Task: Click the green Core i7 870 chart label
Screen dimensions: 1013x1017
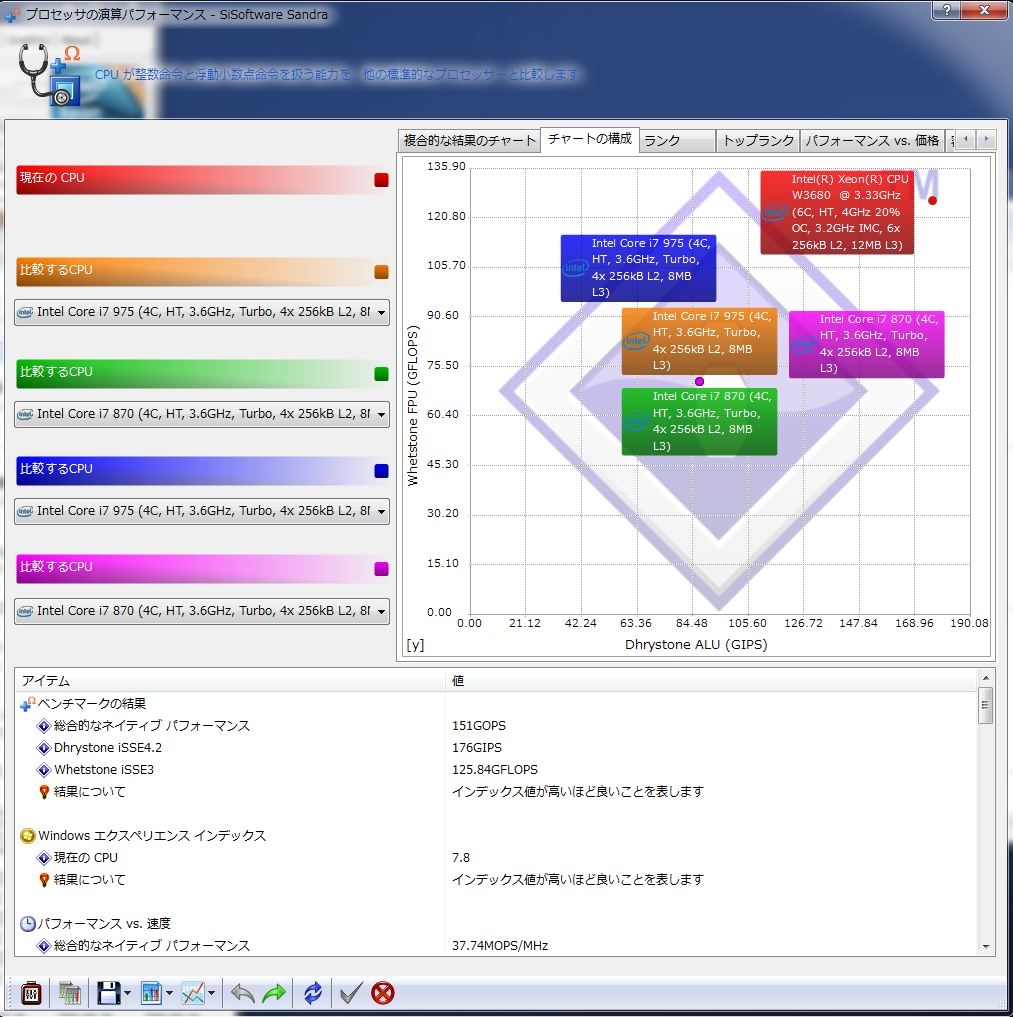Action: pos(699,422)
